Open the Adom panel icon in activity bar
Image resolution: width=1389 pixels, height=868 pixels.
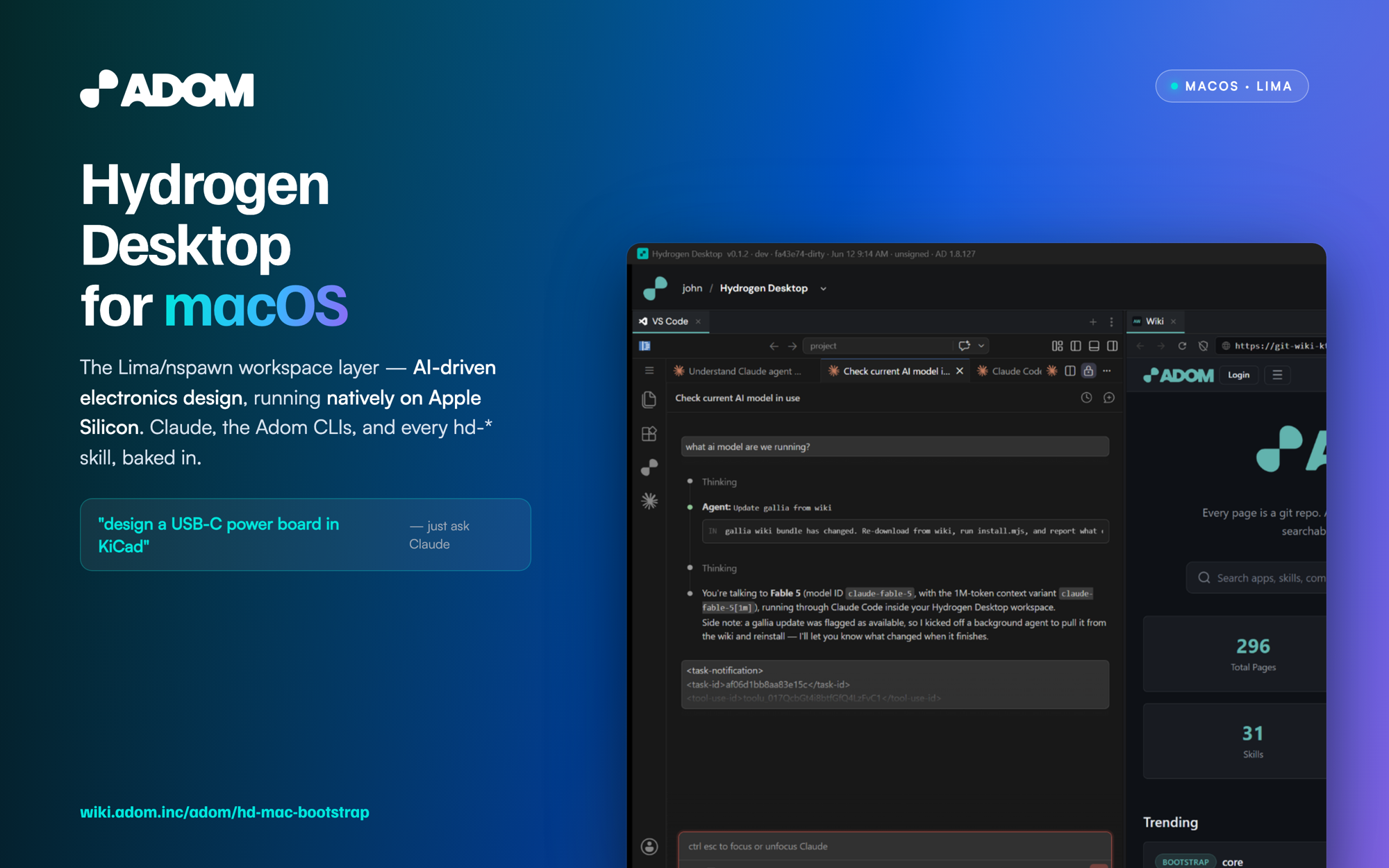(649, 467)
